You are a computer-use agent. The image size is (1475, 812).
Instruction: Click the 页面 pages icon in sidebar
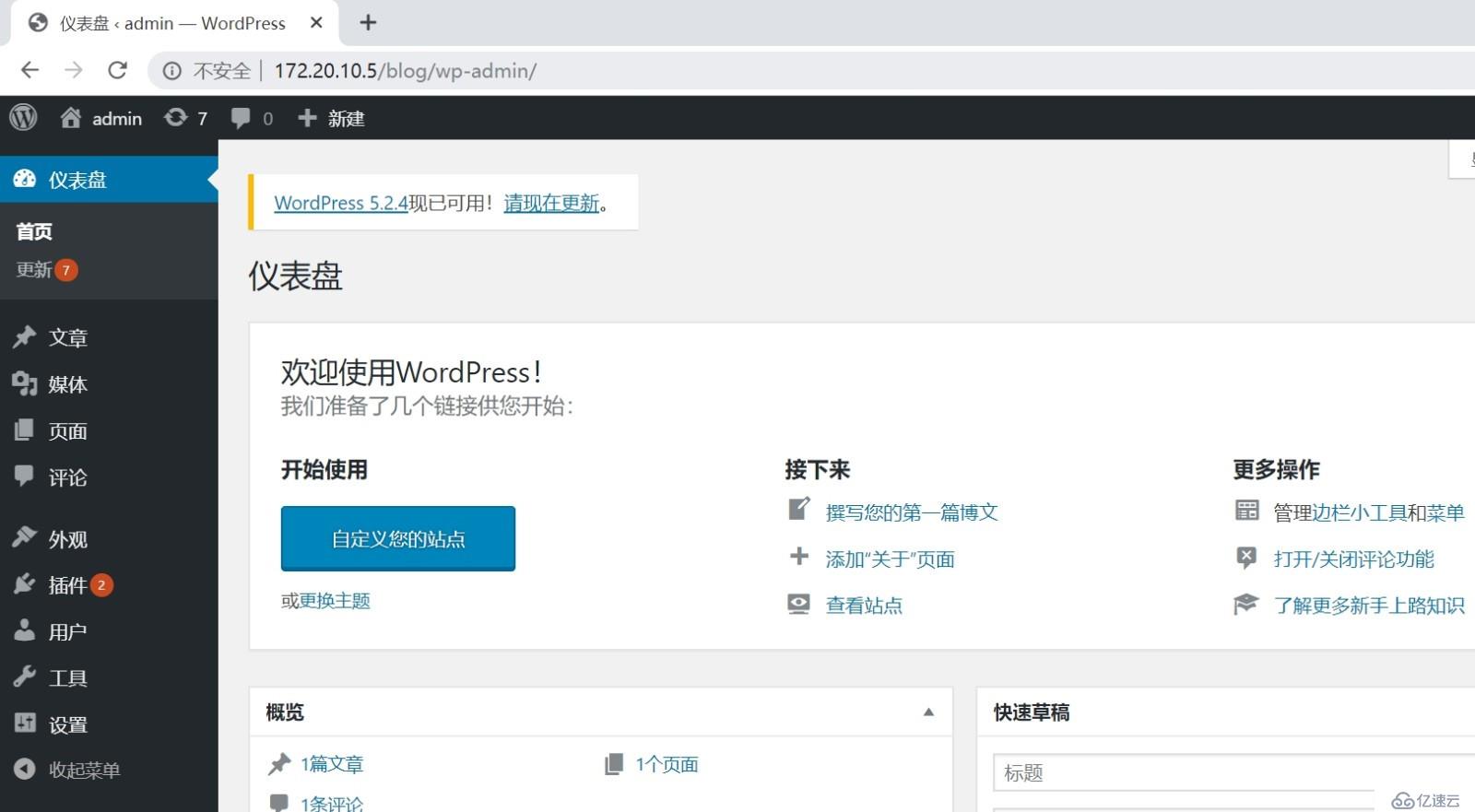tap(25, 430)
